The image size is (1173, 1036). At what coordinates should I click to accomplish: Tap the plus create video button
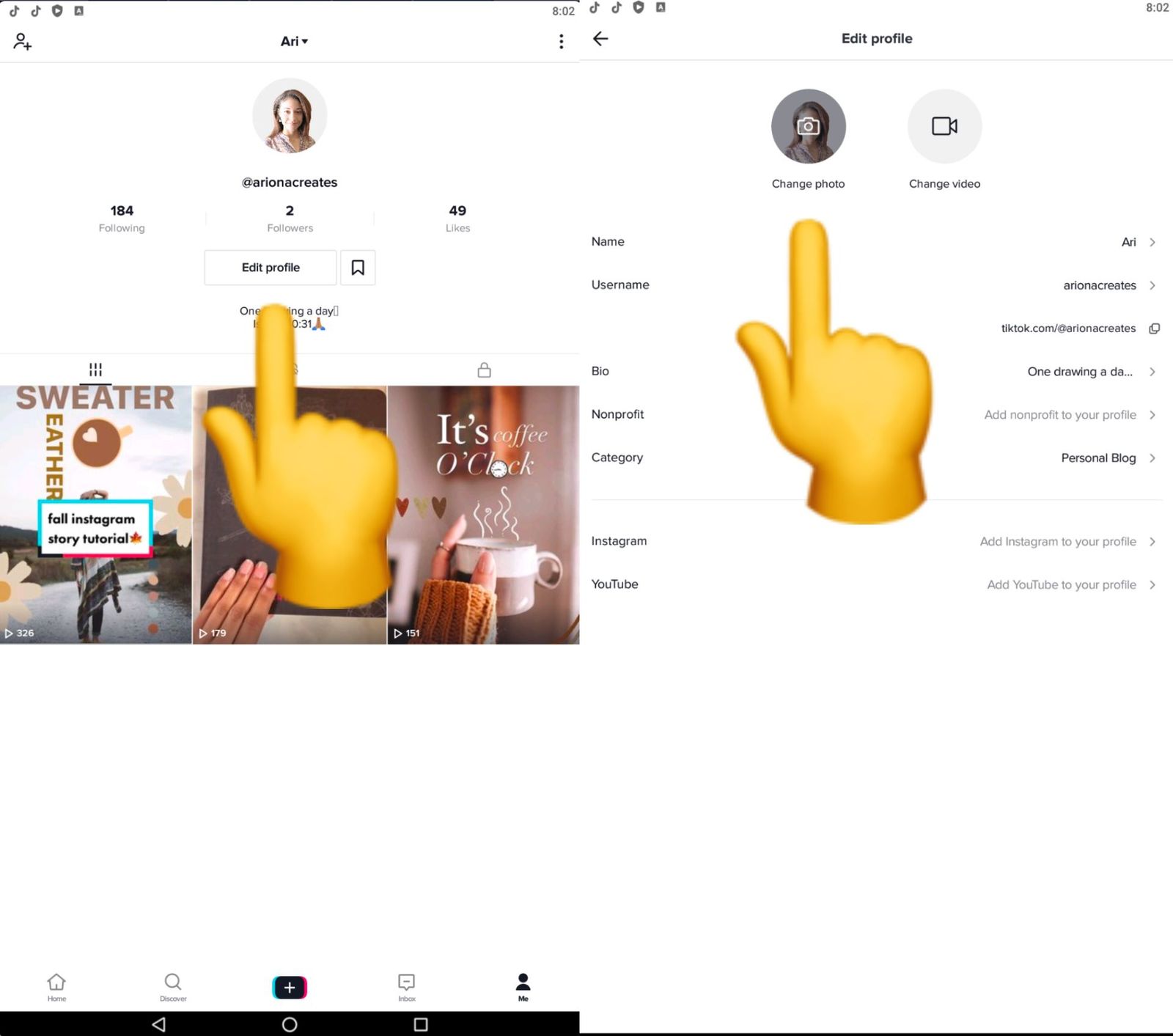290,988
